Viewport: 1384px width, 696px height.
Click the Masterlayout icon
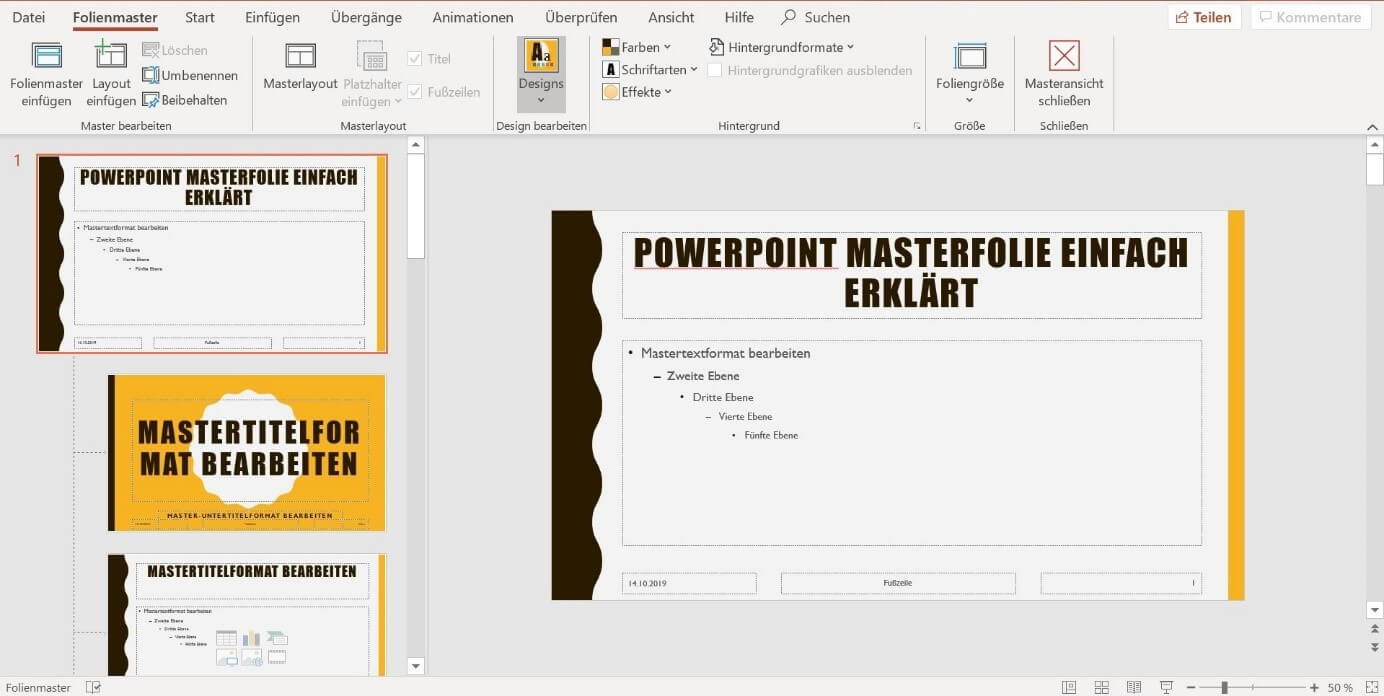click(x=300, y=56)
